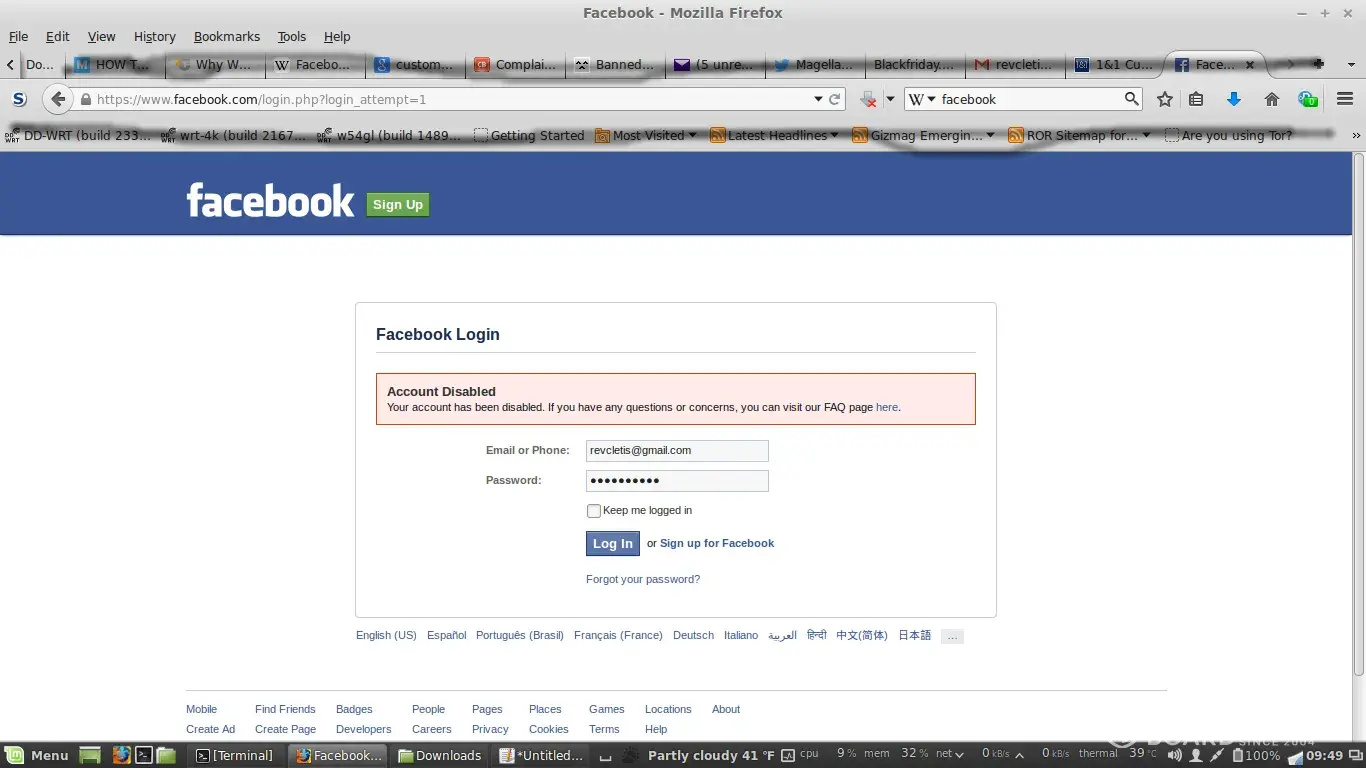This screenshot has height=768, width=1366.
Task: Click the green Sign Up button
Action: [398, 204]
